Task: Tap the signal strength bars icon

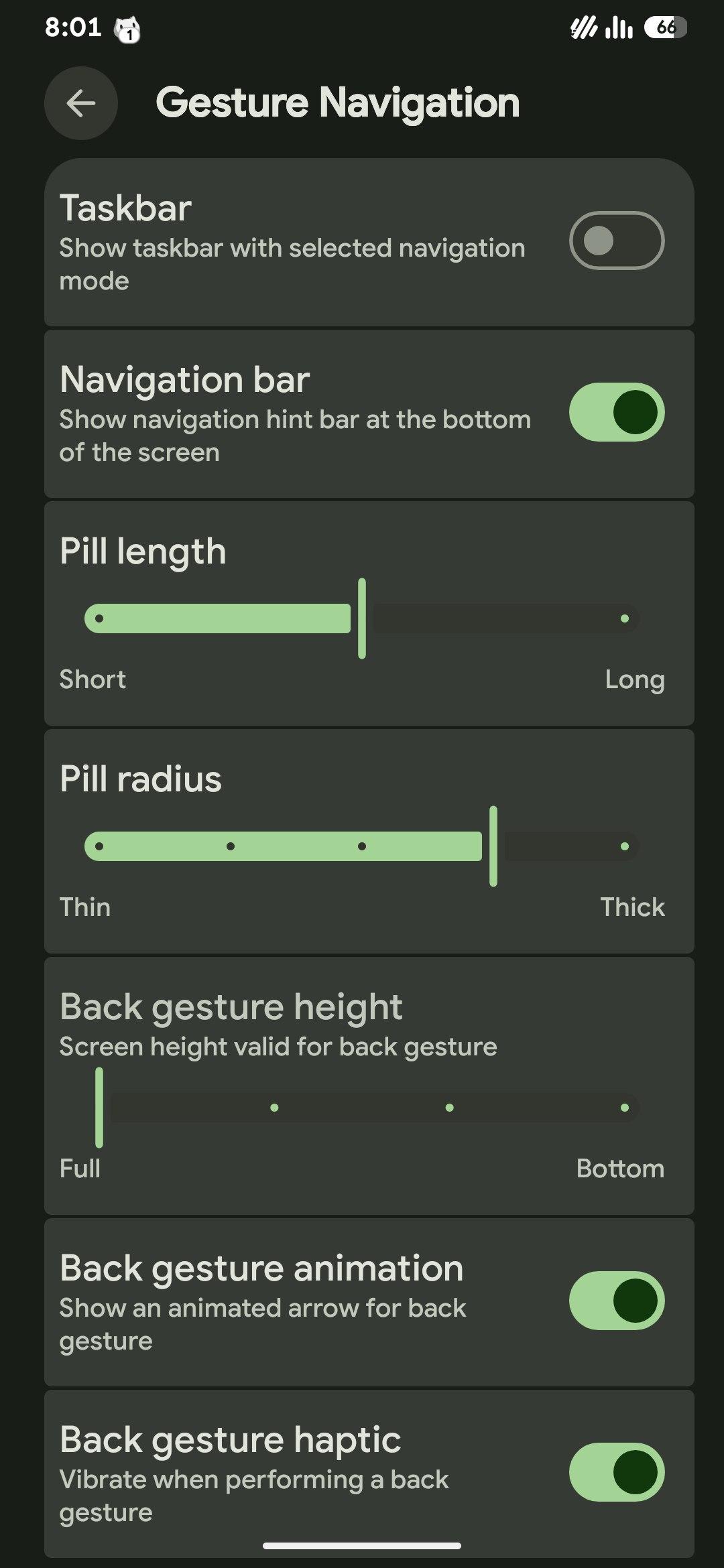Action: [x=619, y=28]
